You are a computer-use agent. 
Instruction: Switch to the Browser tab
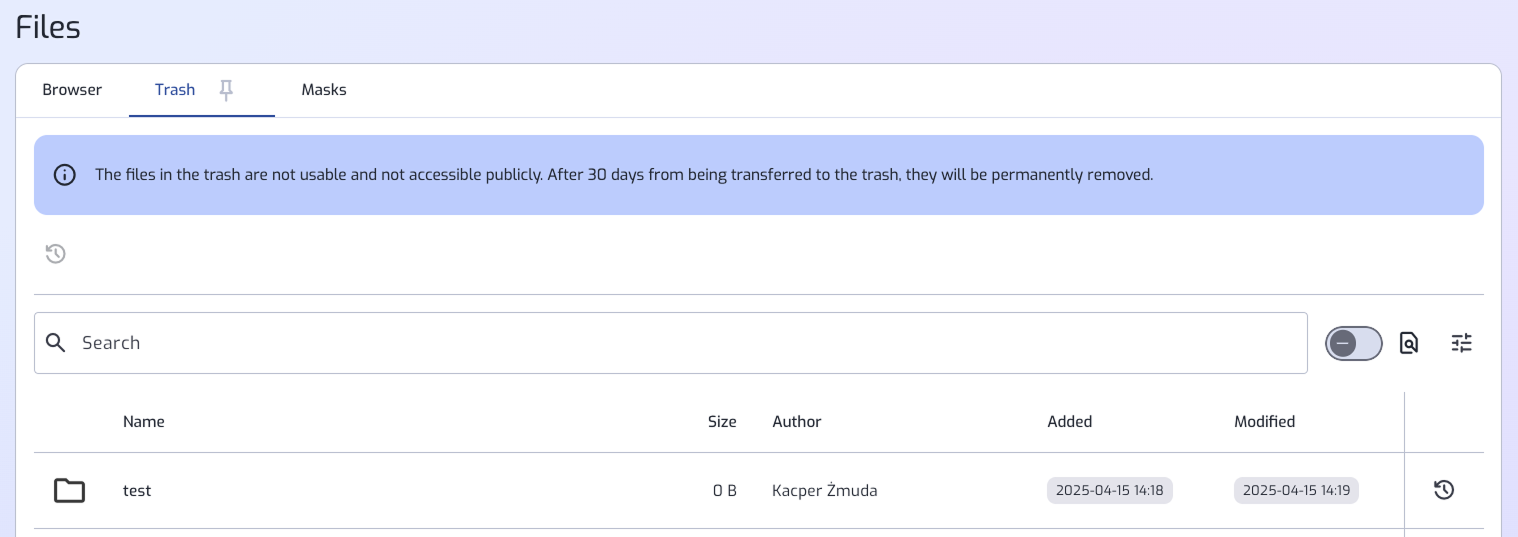point(72,90)
